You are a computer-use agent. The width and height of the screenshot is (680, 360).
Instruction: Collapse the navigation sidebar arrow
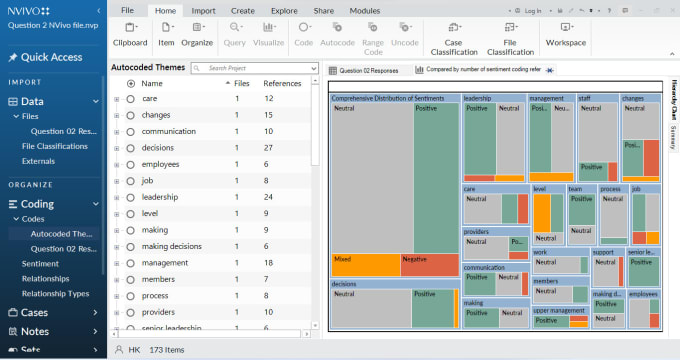point(98,11)
